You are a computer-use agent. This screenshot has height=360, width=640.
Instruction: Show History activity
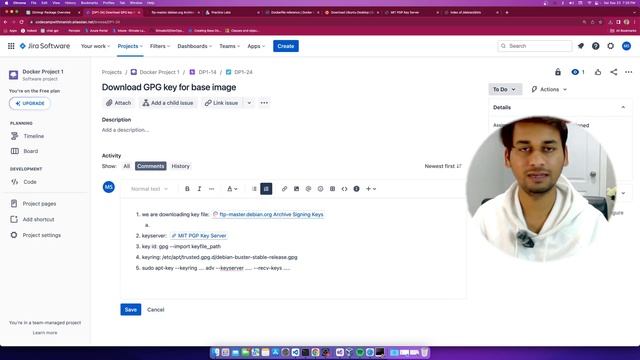click(180, 166)
